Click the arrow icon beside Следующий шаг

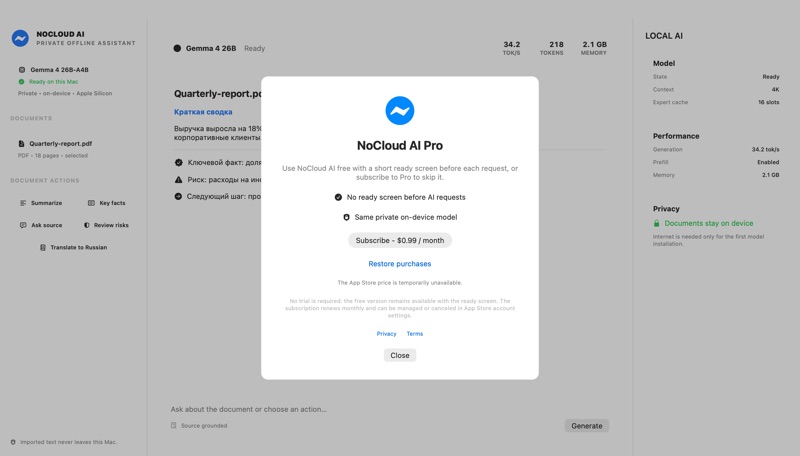tap(178, 196)
